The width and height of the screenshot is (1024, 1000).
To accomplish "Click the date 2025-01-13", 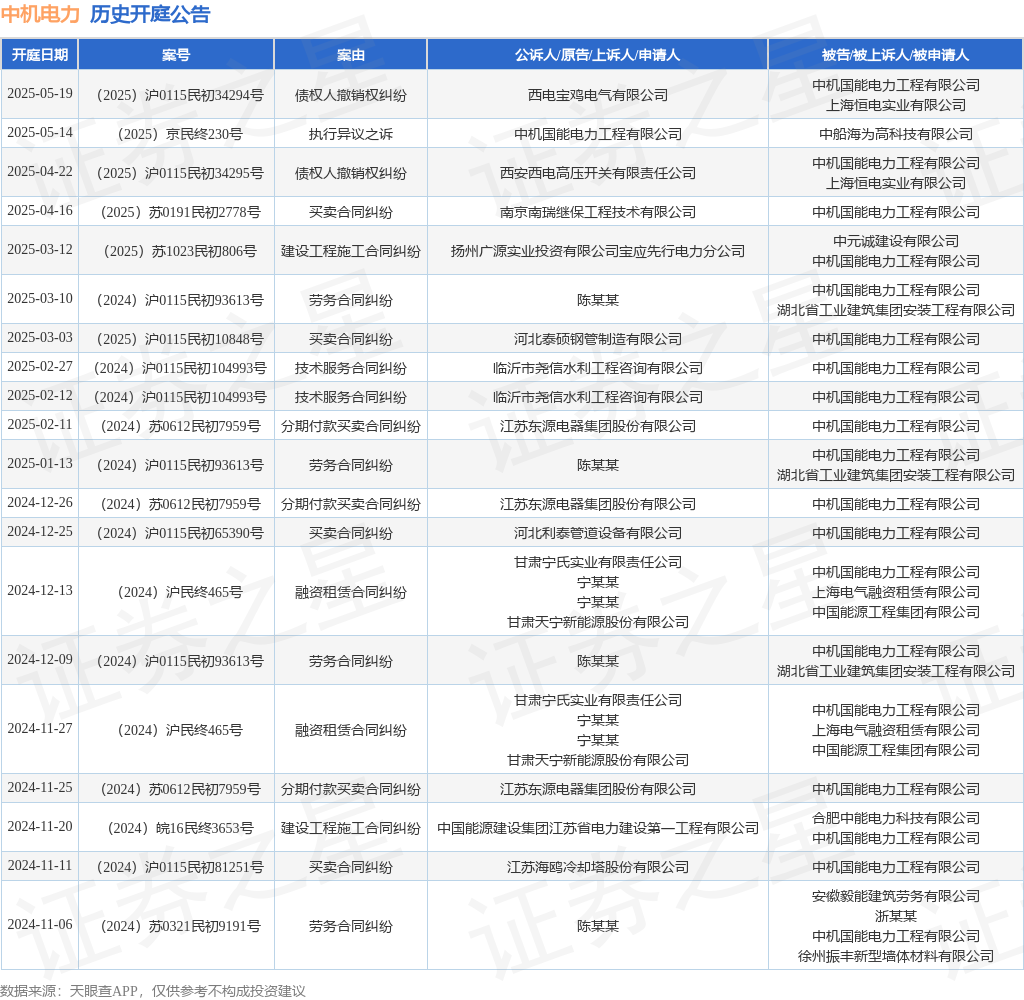I will click(x=40, y=464).
